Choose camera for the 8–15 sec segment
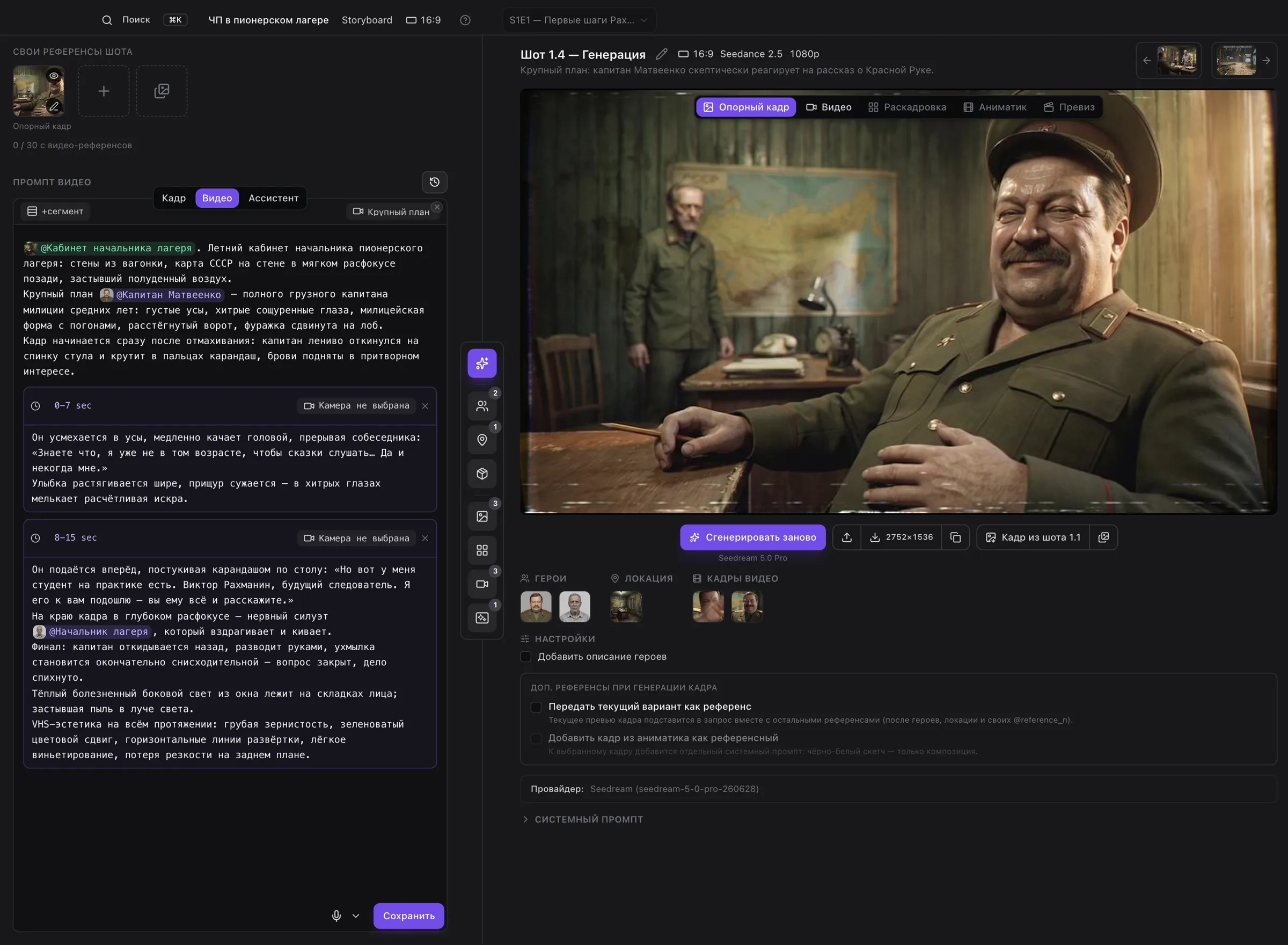Viewport: 1288px width, 945px height. [x=357, y=539]
